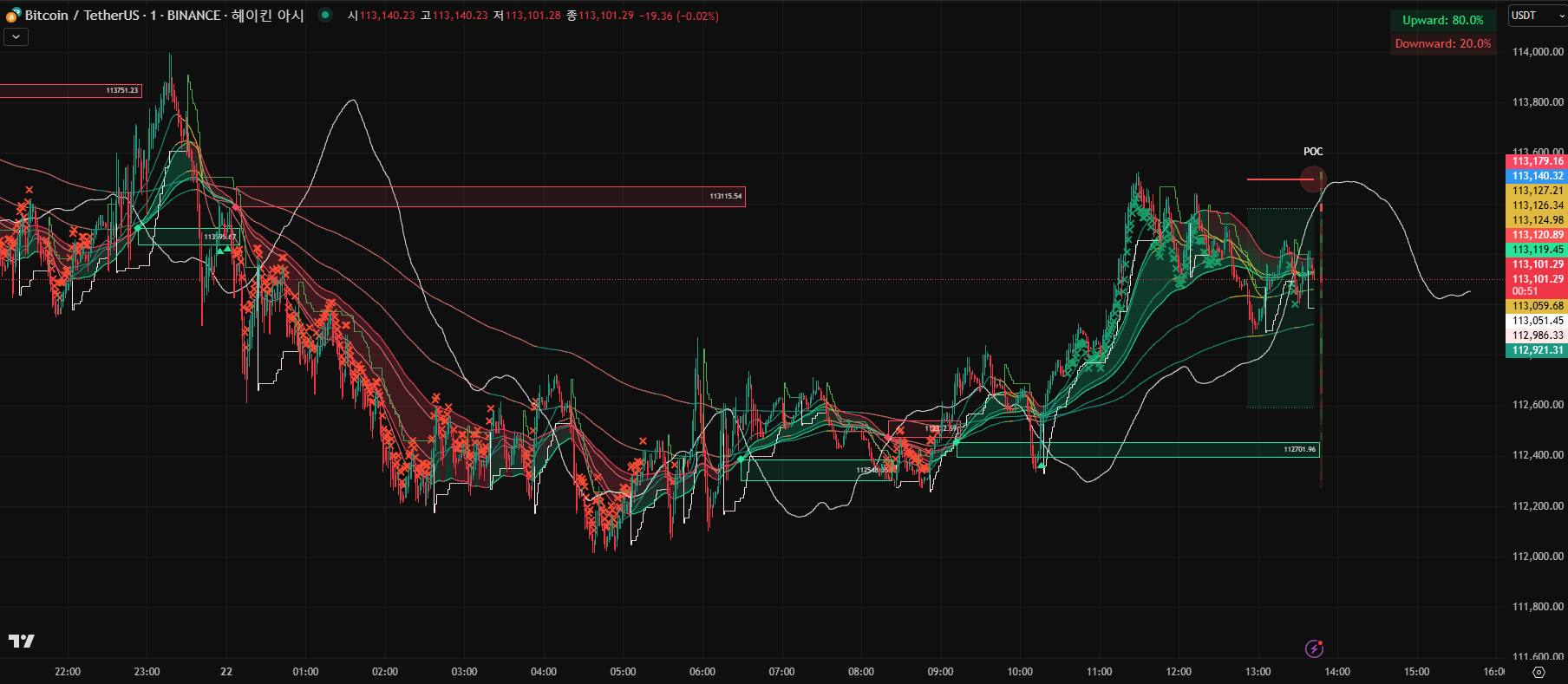This screenshot has height=684, width=1568.
Task: Click the Downward: 20.0% label
Action: (1442, 43)
